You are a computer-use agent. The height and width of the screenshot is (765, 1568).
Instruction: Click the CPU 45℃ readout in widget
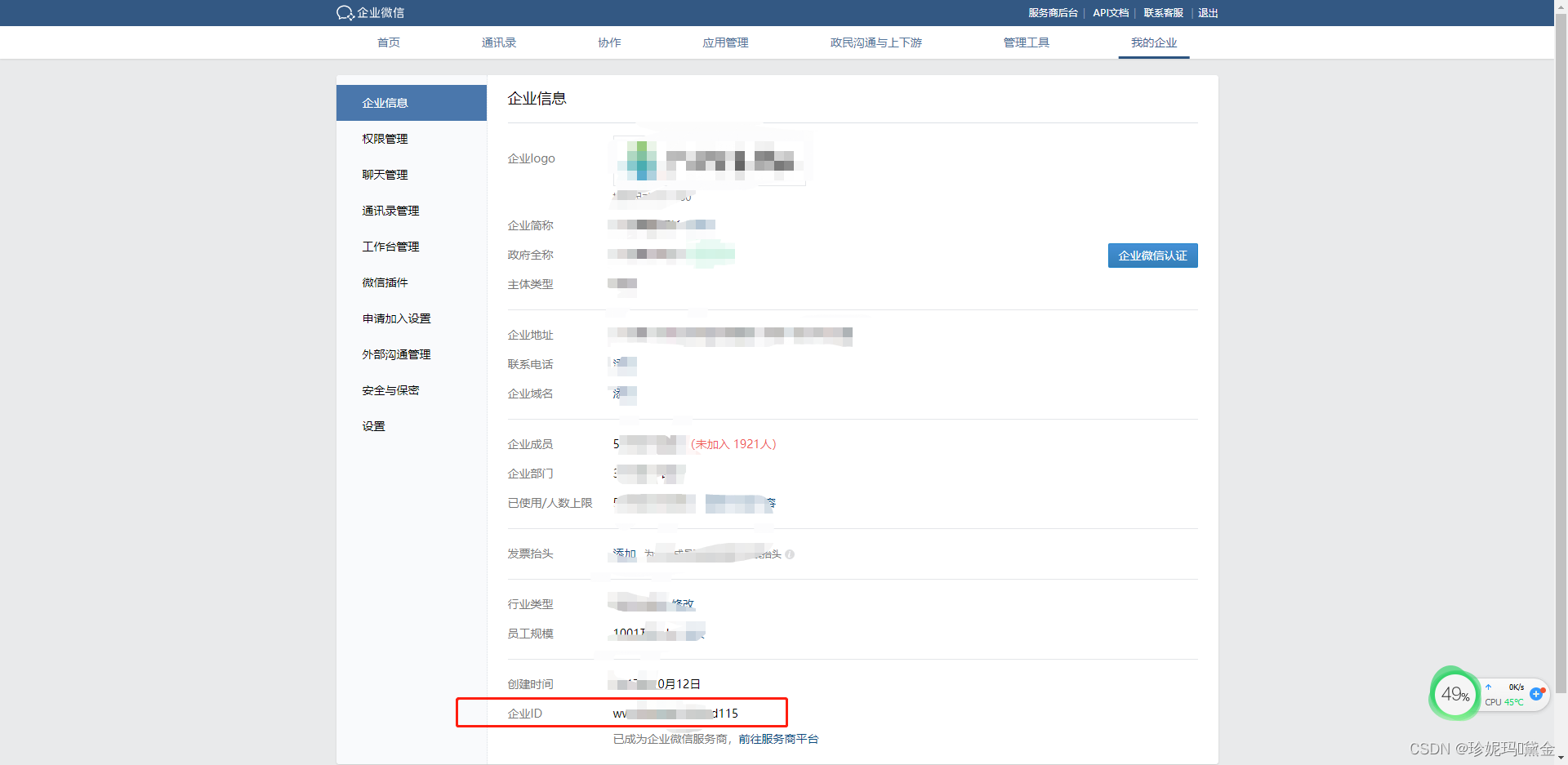tap(1504, 702)
